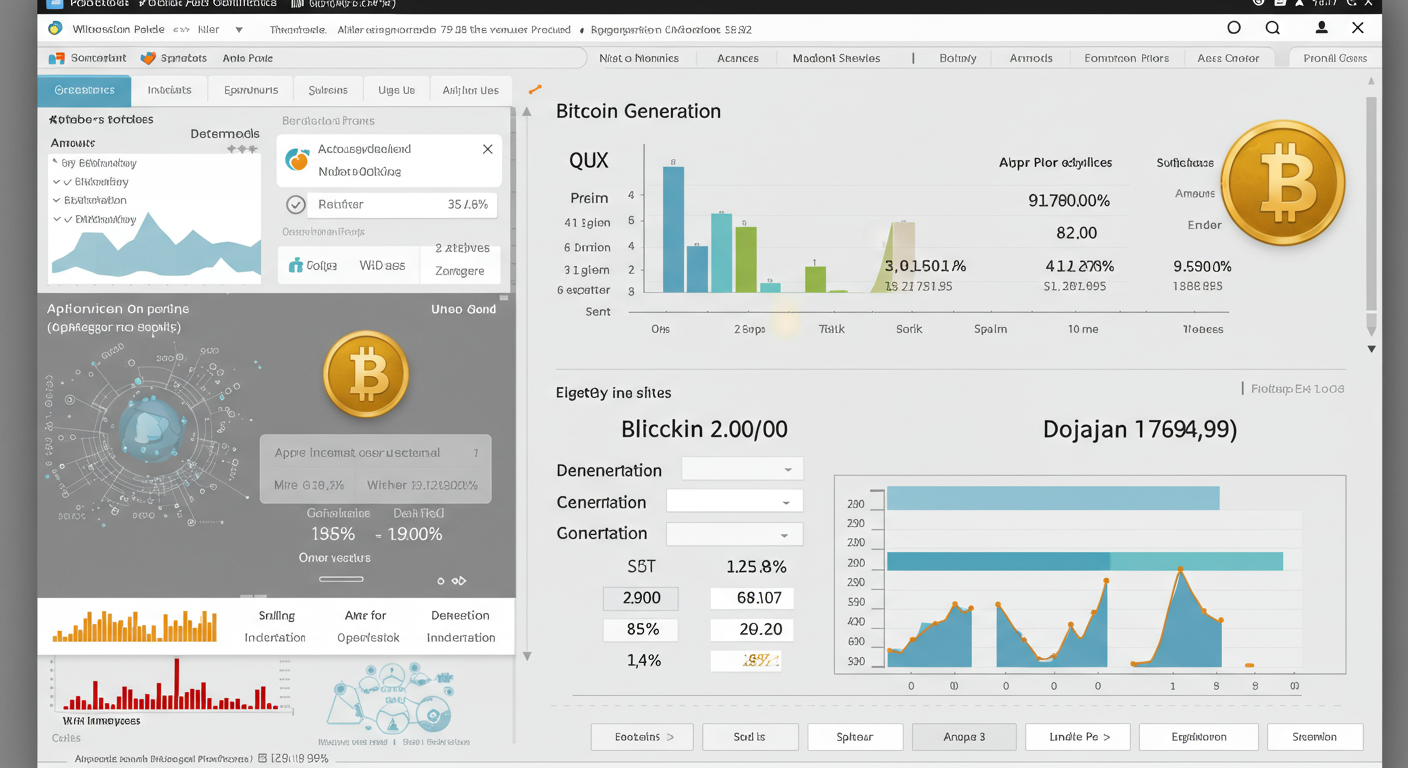Click the Anopa 3 button
Viewport: 1408px width, 768px height.
coord(964,737)
